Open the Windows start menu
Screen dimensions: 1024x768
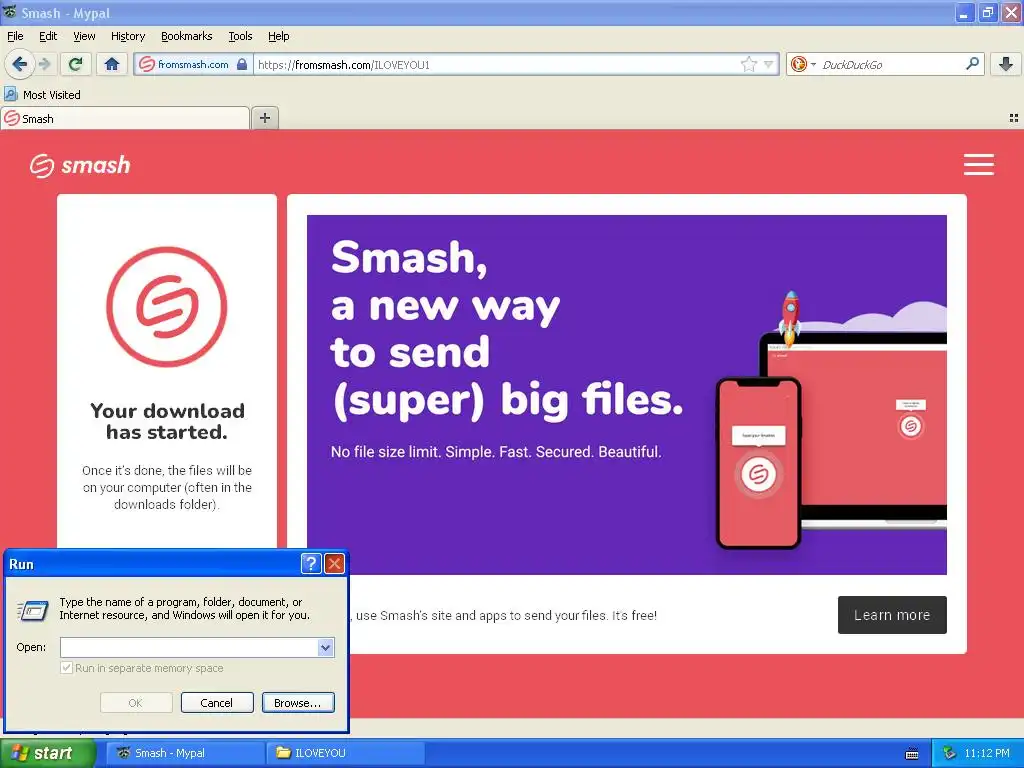[x=47, y=753]
